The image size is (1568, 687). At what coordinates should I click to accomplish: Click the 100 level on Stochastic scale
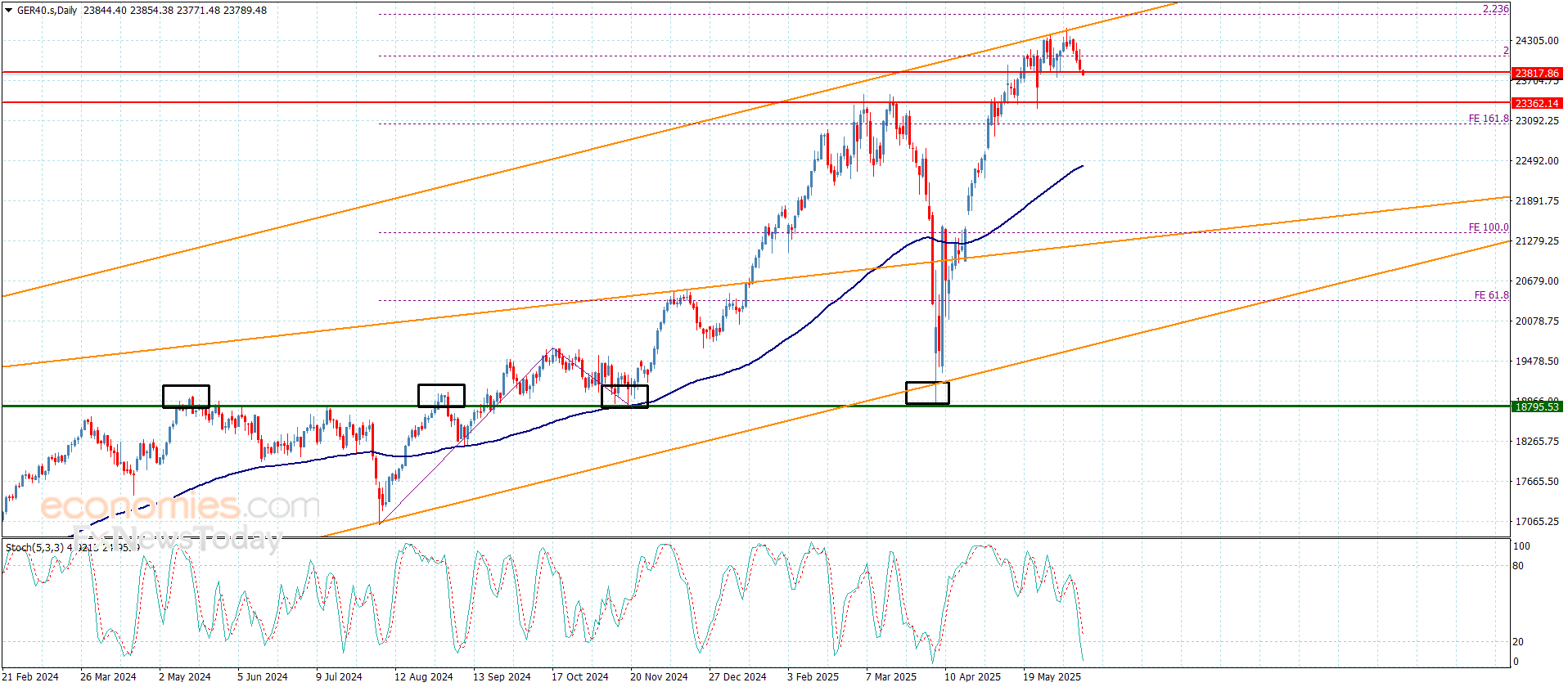(1521, 546)
